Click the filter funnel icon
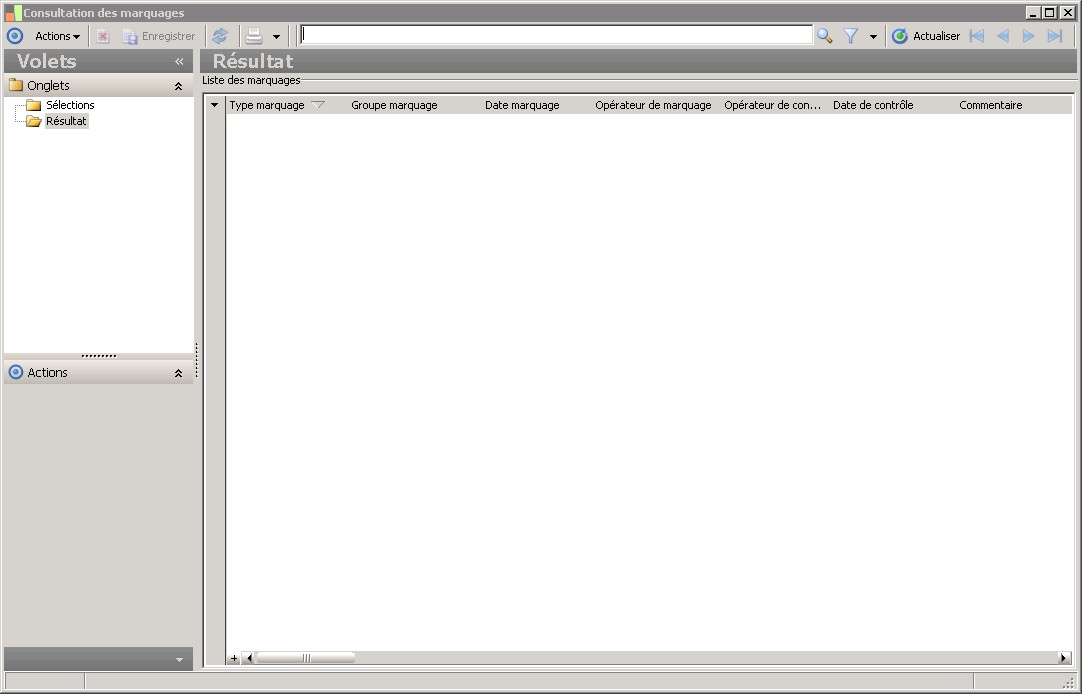 pos(851,36)
